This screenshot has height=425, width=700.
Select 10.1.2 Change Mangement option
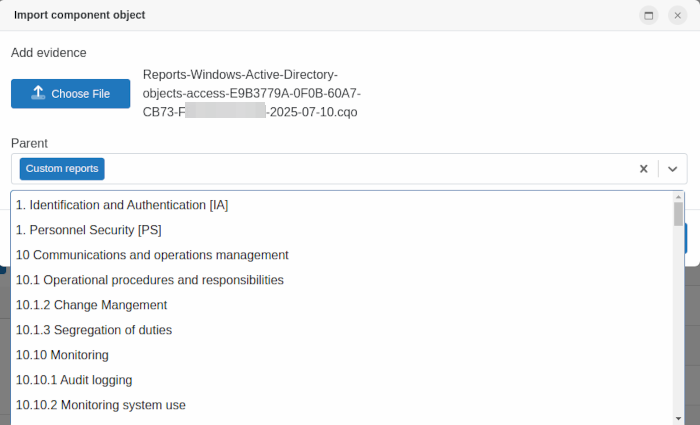tap(91, 305)
